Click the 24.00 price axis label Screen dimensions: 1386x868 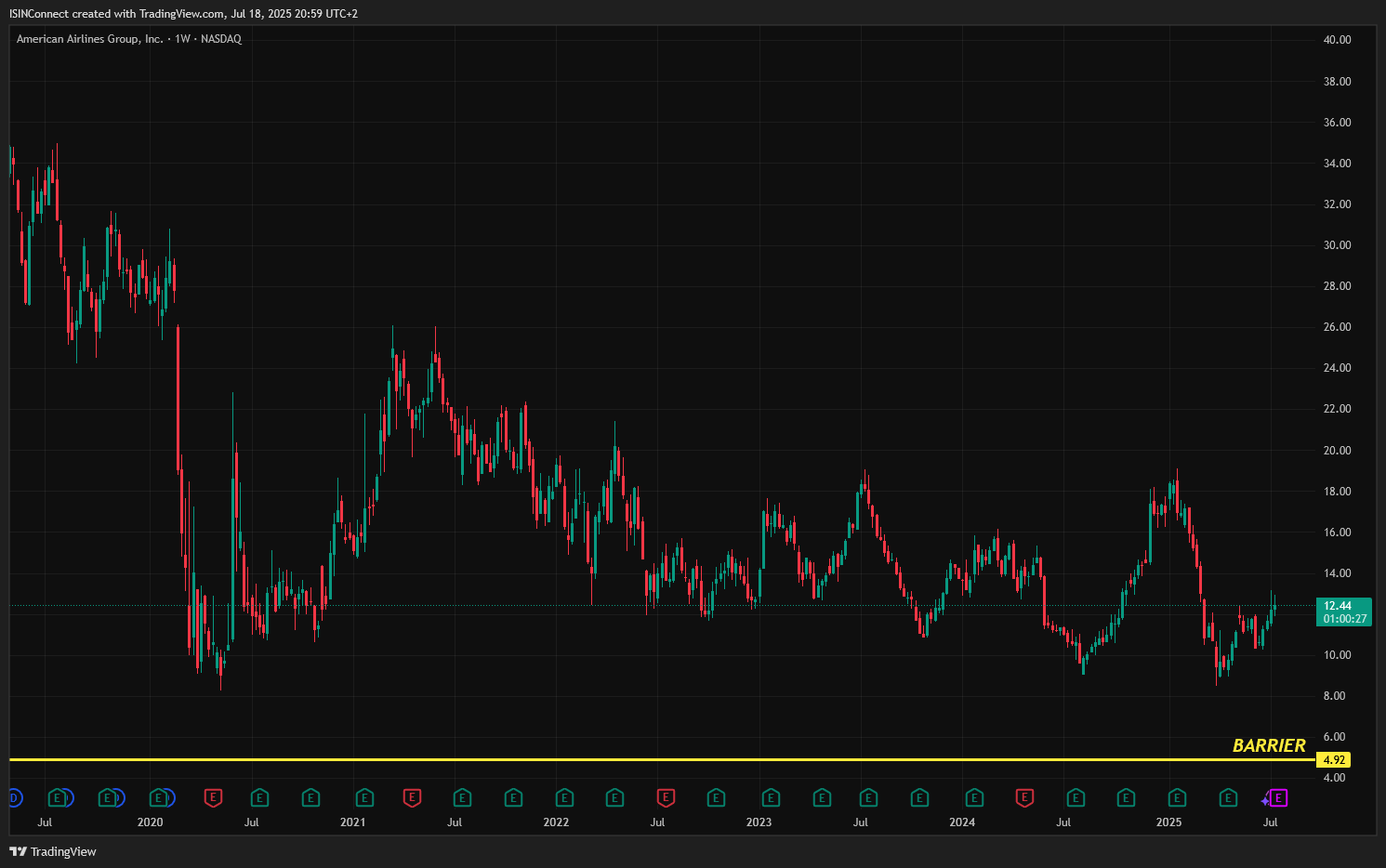1337,368
